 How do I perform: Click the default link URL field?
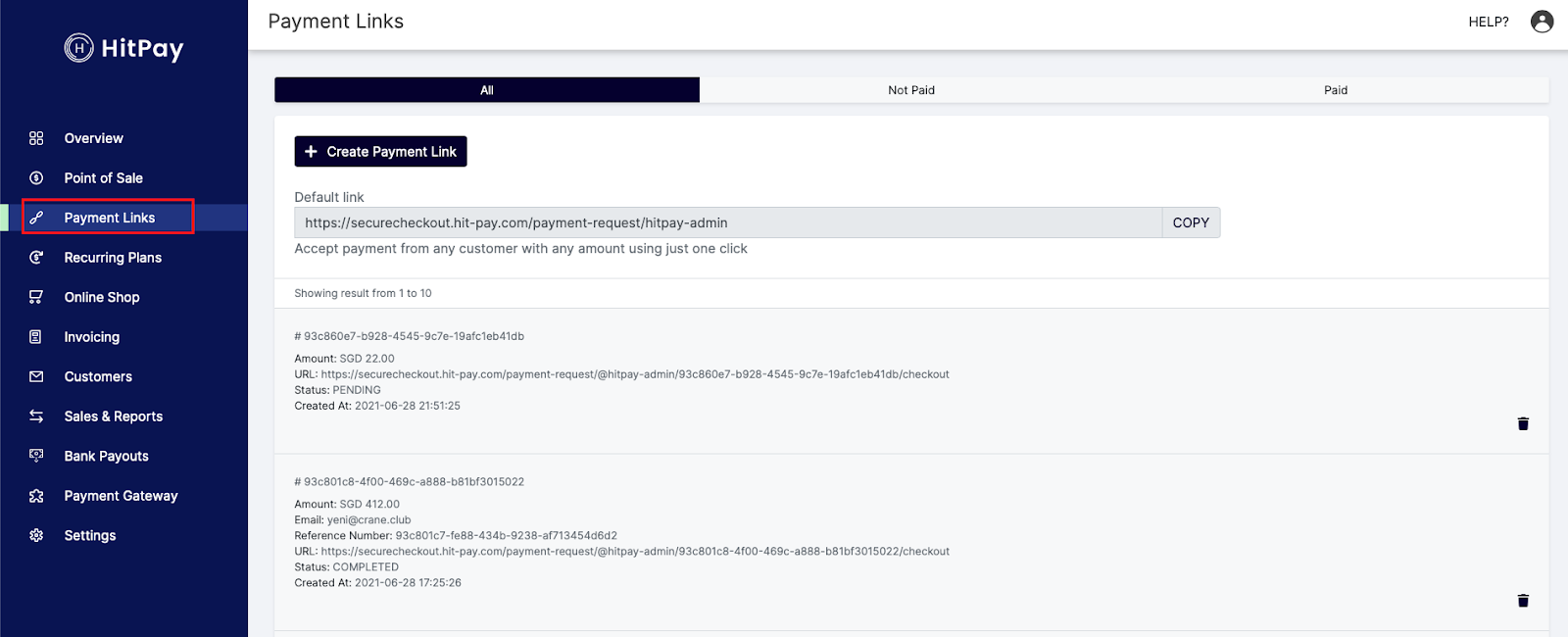click(728, 222)
